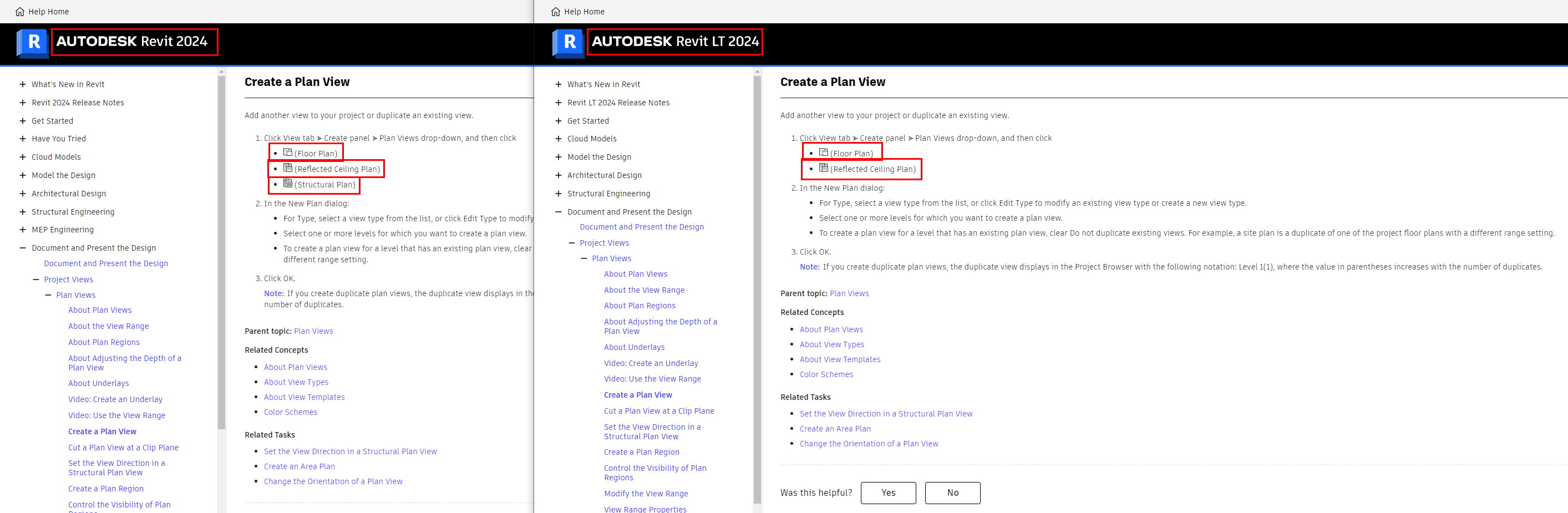Open Get Started topic in Revit LT sidebar

click(588, 121)
